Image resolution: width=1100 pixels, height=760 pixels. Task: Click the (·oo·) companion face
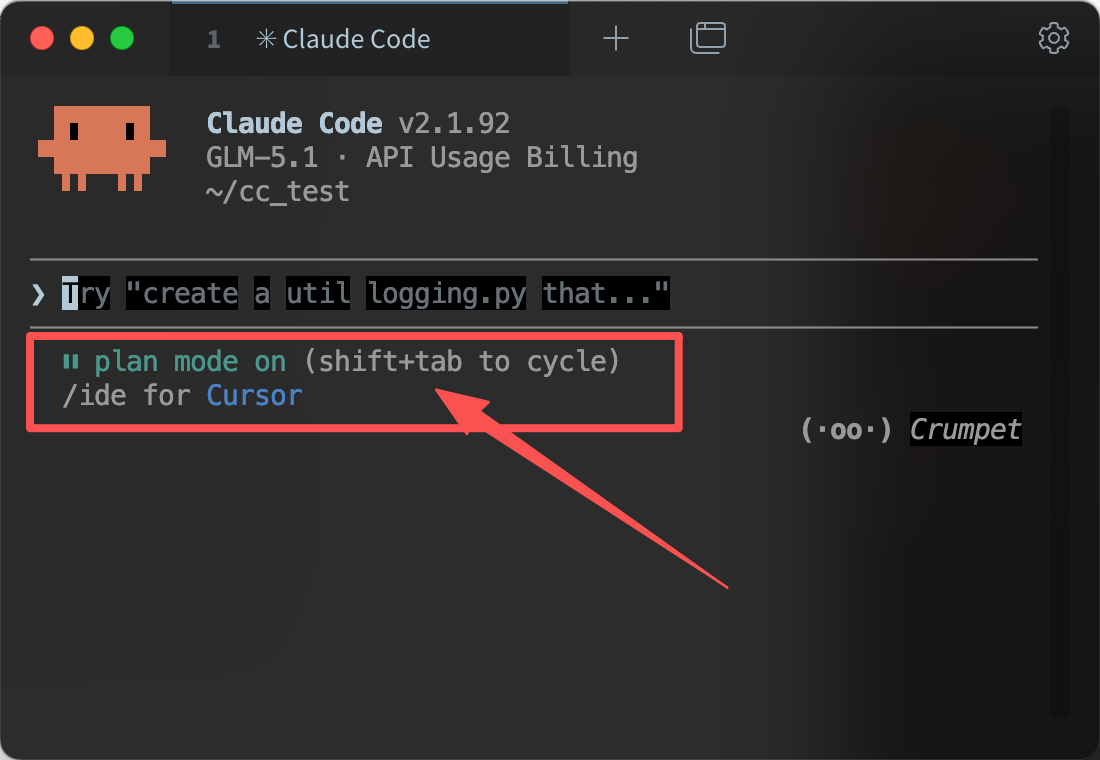click(846, 429)
